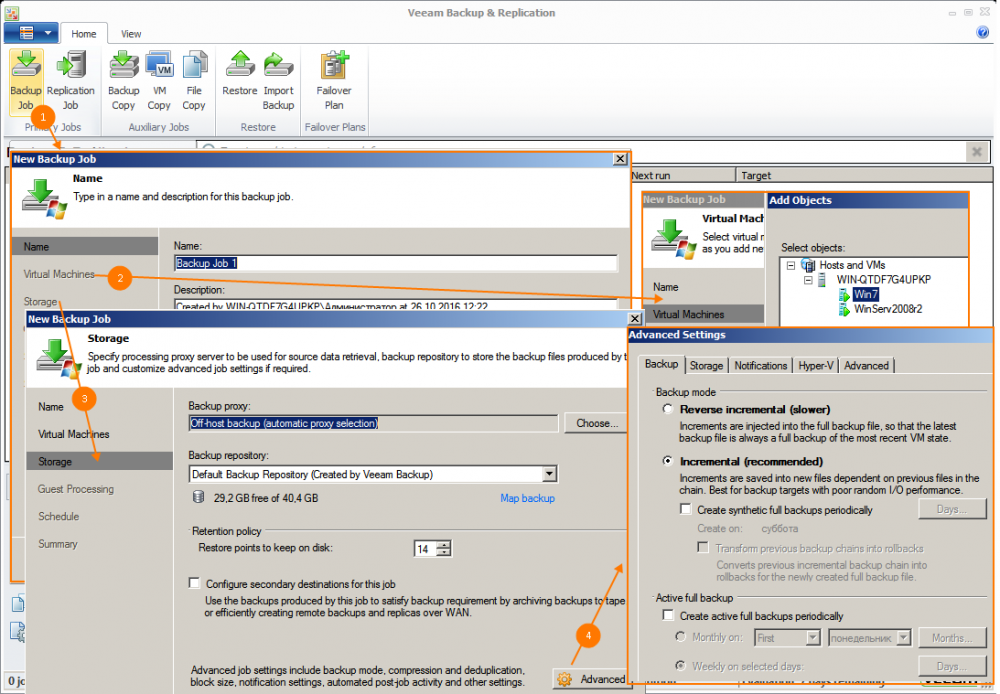Click the job Description text field
This screenshot has width=1000, height=694.
point(395,305)
